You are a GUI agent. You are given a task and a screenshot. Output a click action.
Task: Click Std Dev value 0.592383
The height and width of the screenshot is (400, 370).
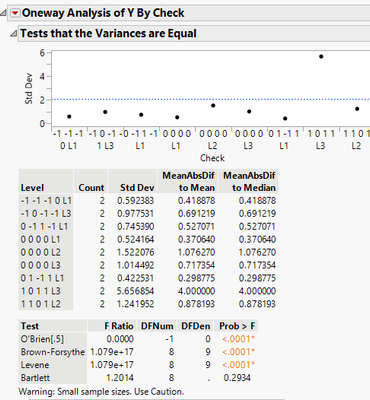pos(135,201)
